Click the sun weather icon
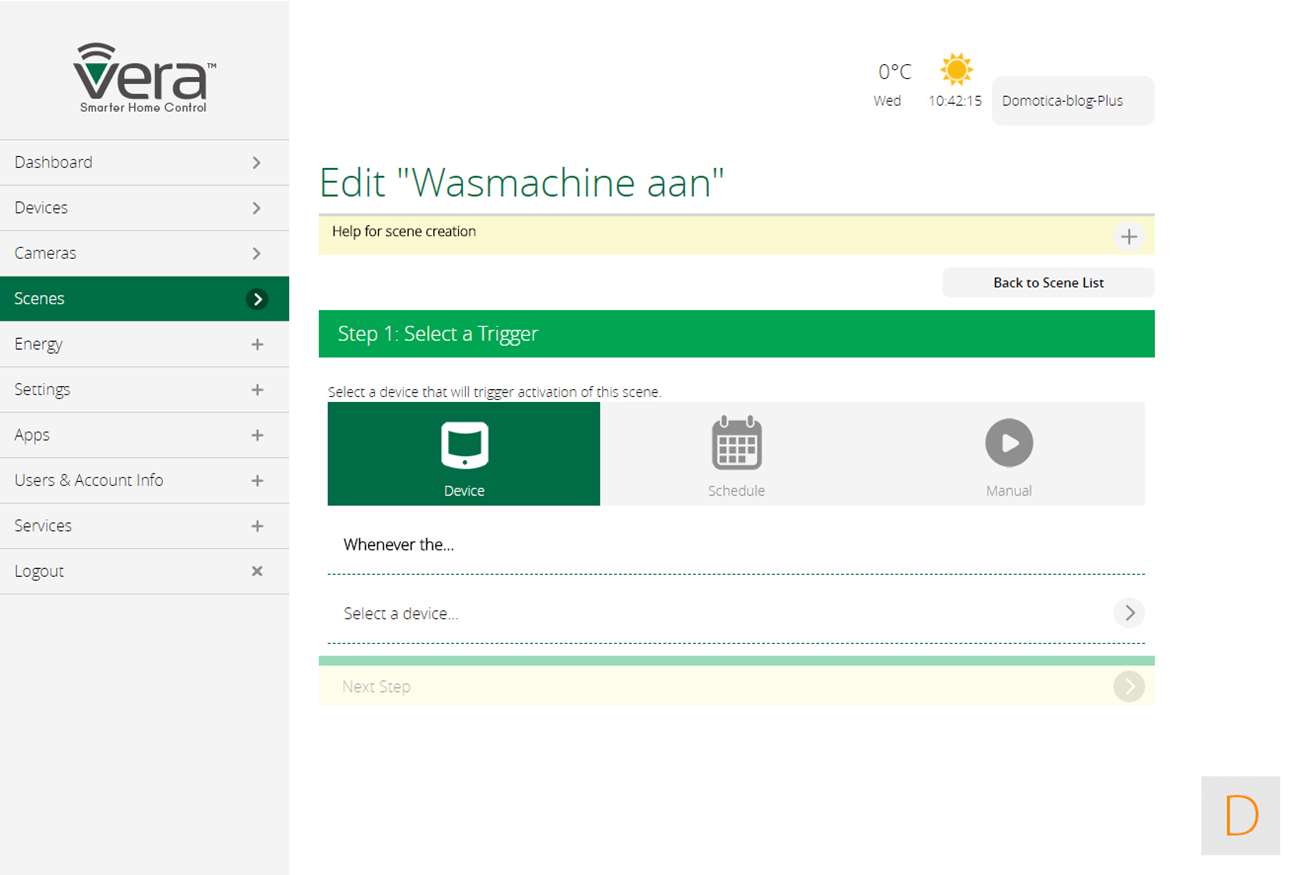Image resolution: width=1300 pixels, height=875 pixels. tap(956, 70)
